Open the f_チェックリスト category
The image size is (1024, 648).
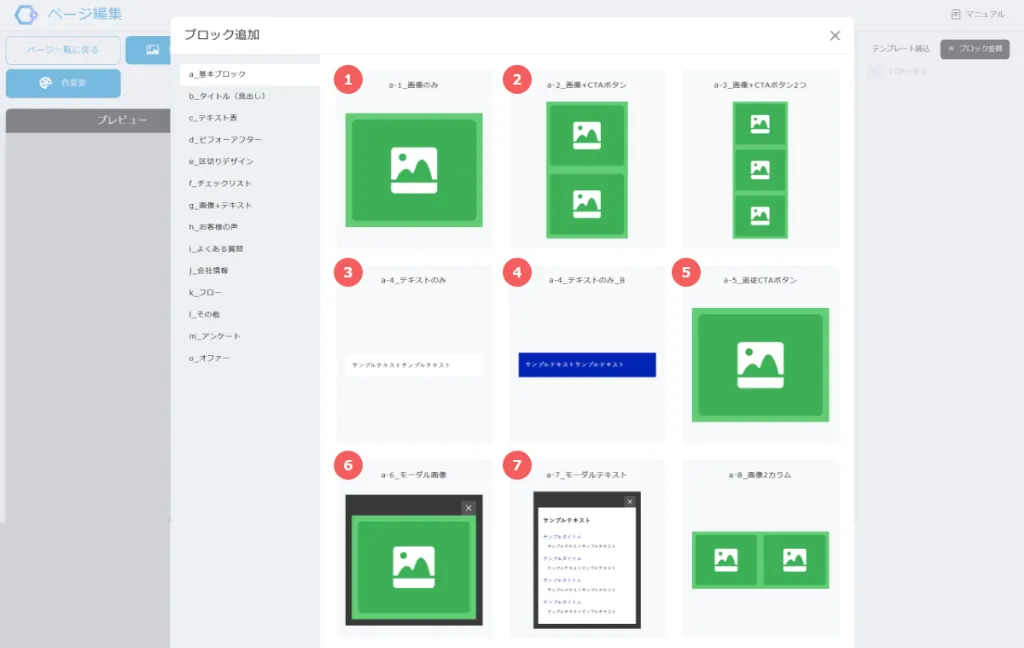[220, 183]
